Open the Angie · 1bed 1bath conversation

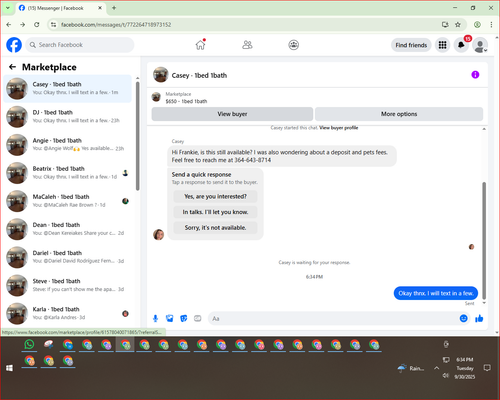[68, 145]
